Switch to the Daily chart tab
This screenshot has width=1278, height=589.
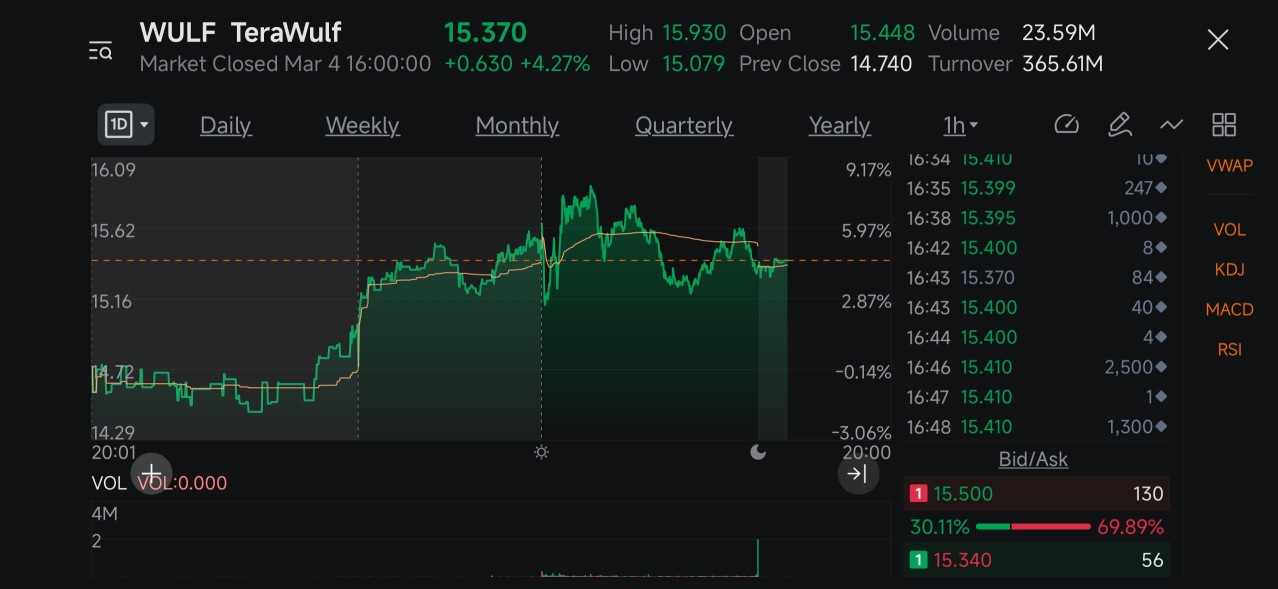tap(226, 126)
